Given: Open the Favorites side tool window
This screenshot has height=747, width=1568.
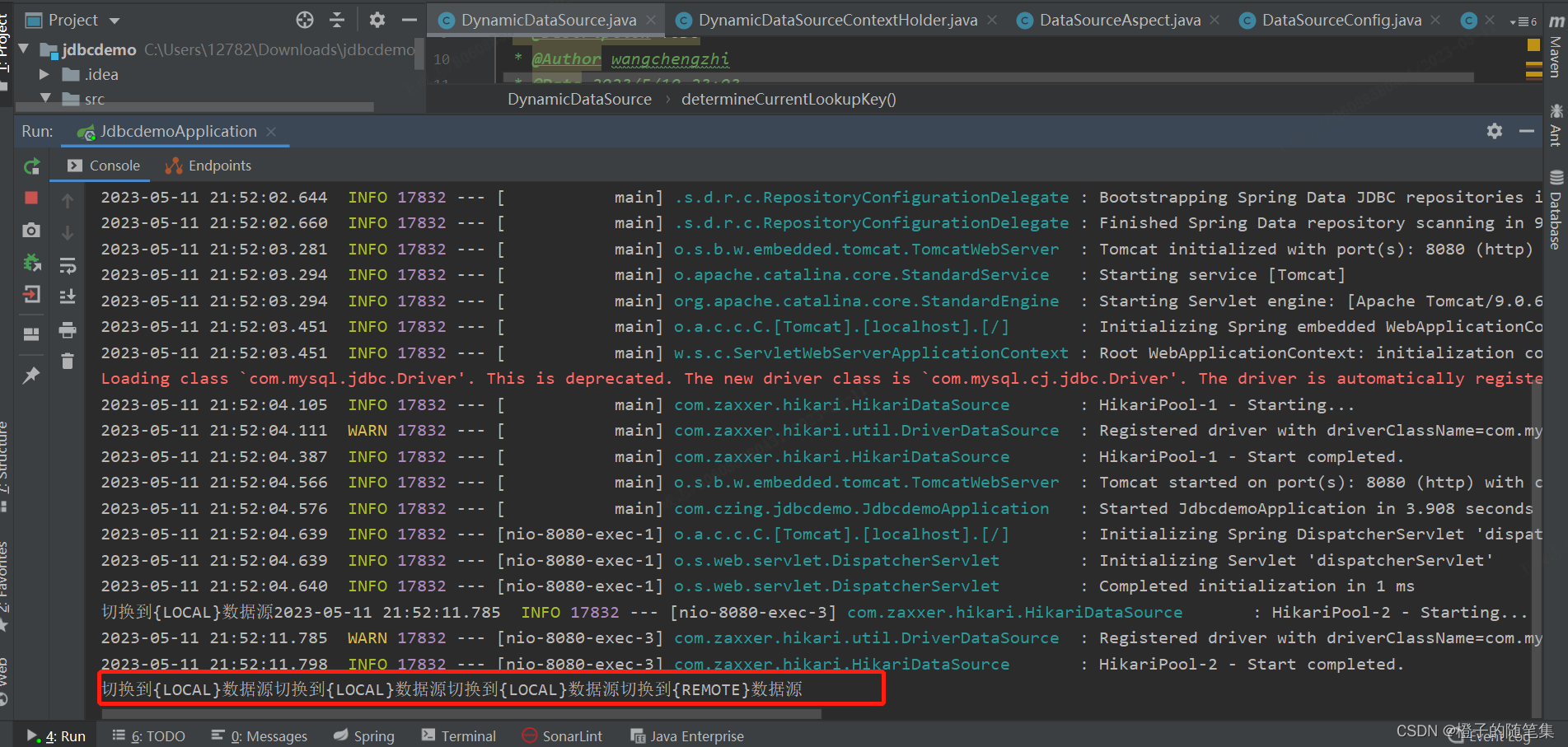Looking at the screenshot, I should tap(5, 585).
